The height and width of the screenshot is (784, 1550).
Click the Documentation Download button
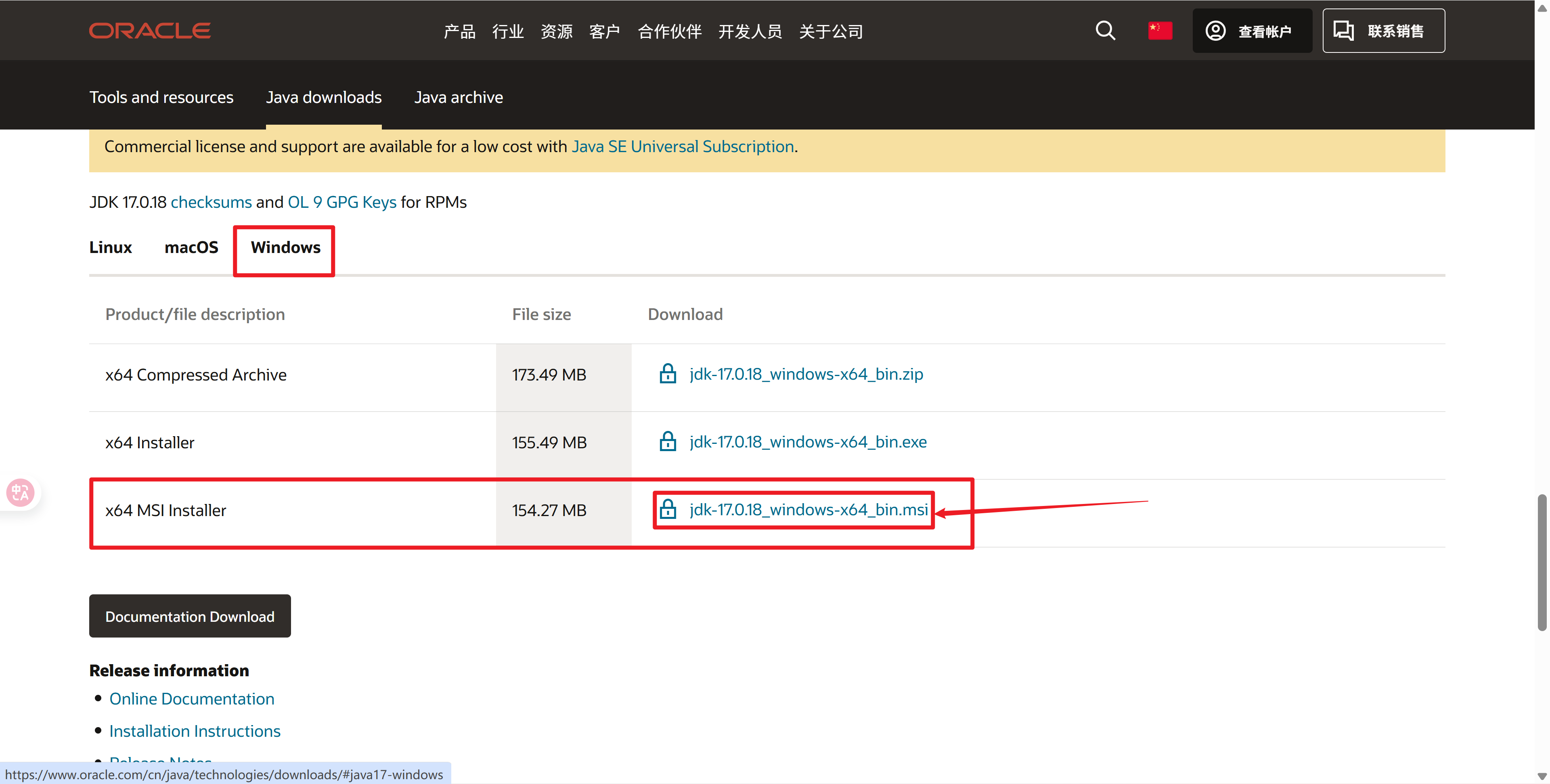coord(190,616)
